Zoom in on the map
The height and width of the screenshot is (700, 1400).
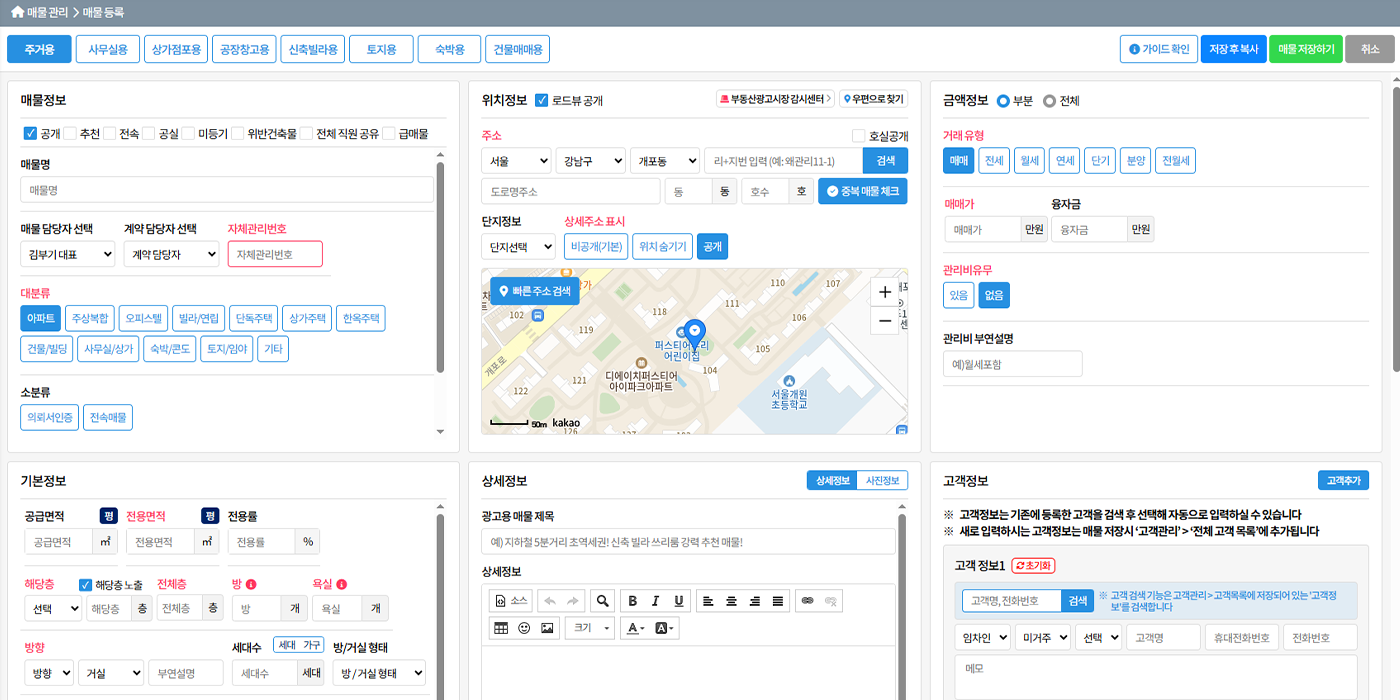coord(884,292)
